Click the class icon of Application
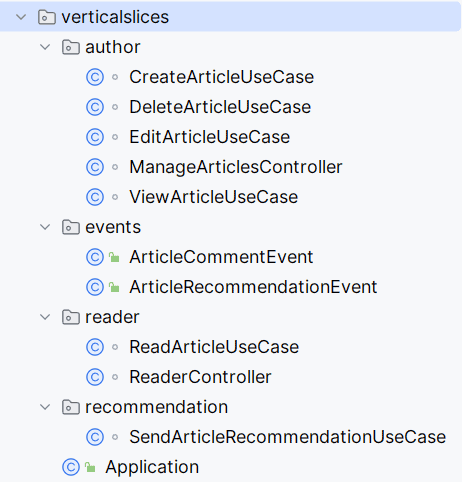462x482 pixels. 71,467
